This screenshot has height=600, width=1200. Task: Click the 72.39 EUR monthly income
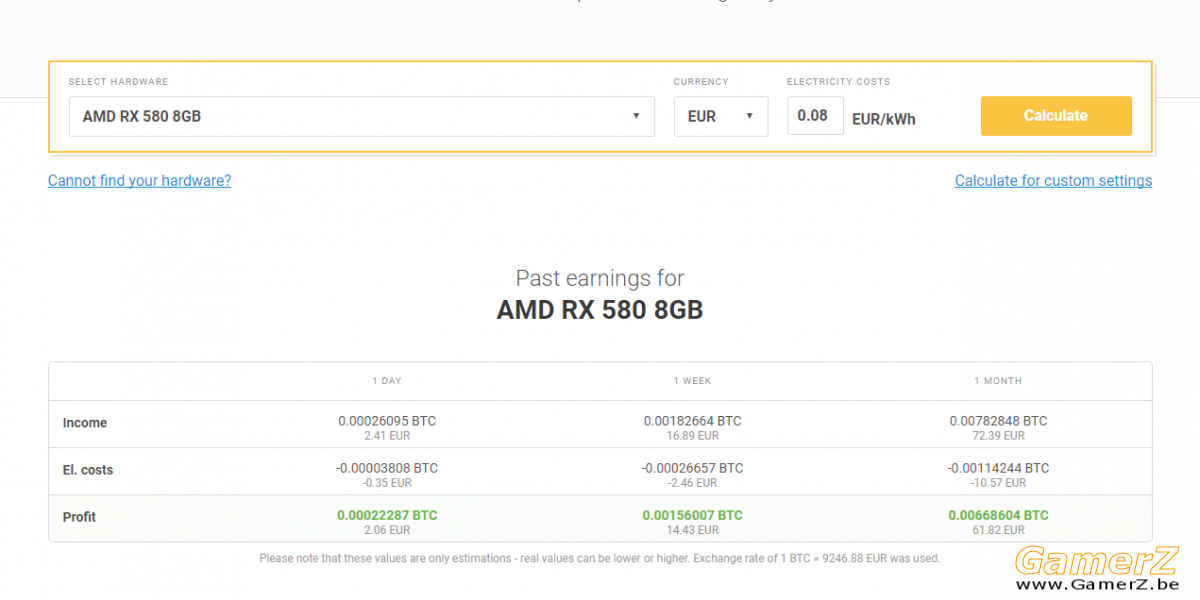(x=998, y=436)
